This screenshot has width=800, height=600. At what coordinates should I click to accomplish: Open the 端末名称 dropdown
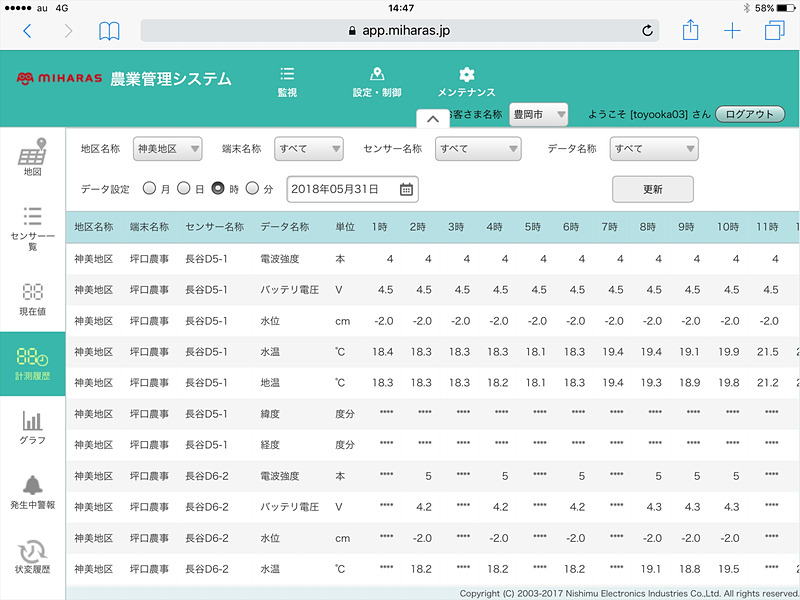click(x=309, y=149)
